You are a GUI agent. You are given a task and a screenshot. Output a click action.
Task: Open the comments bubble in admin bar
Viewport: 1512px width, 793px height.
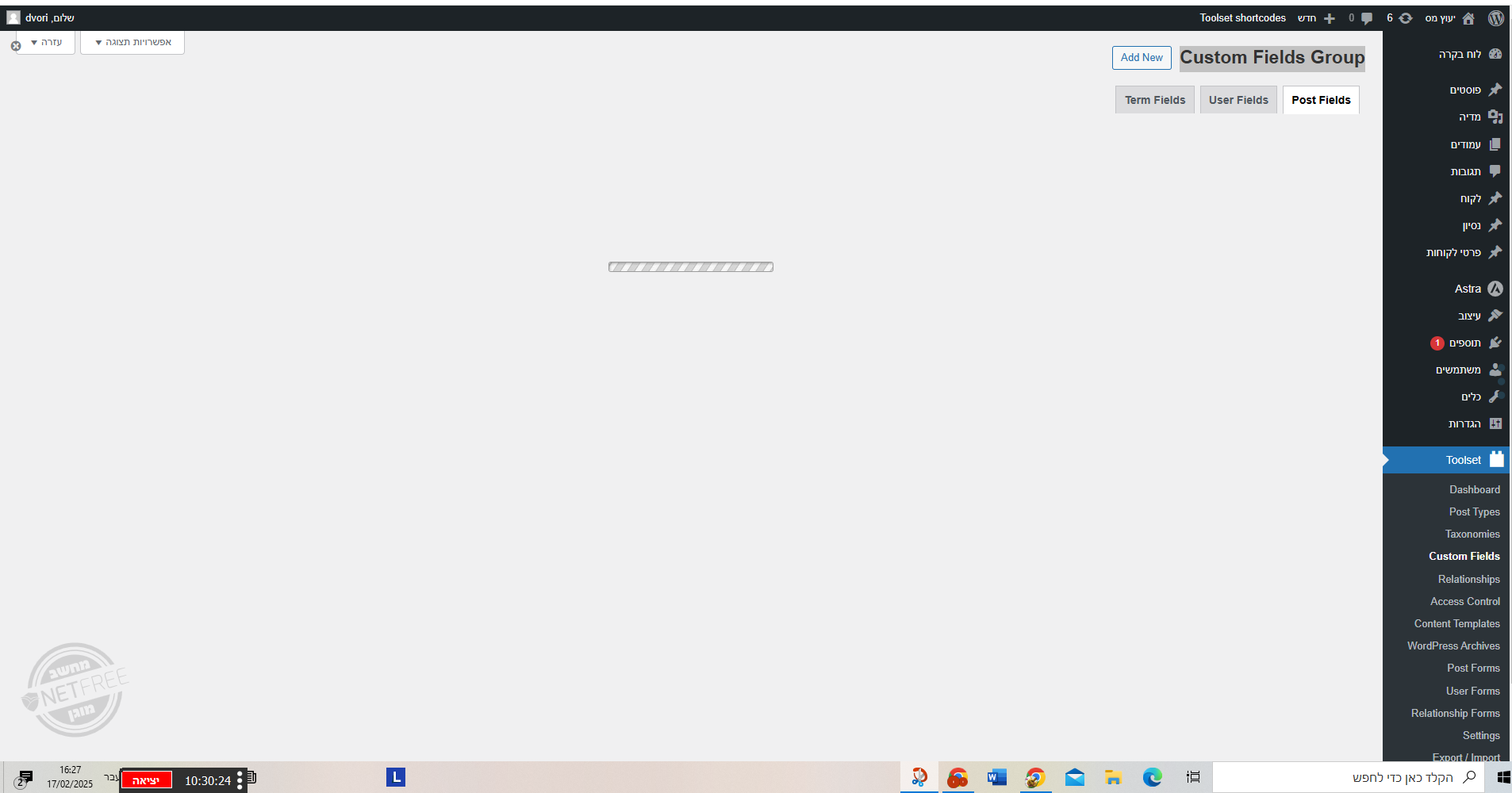(x=1366, y=18)
